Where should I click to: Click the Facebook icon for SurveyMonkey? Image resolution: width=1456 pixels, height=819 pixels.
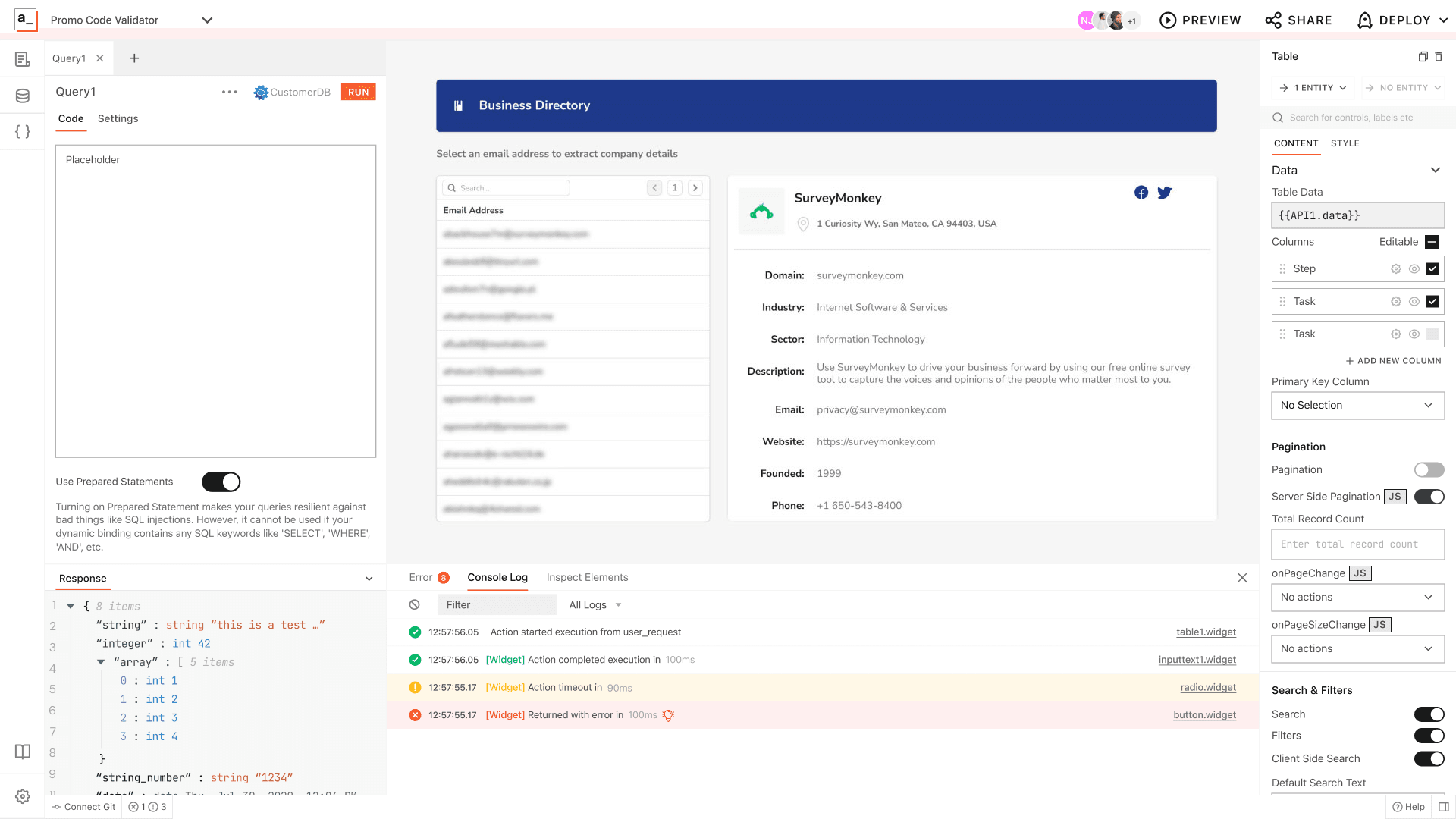[x=1141, y=193]
